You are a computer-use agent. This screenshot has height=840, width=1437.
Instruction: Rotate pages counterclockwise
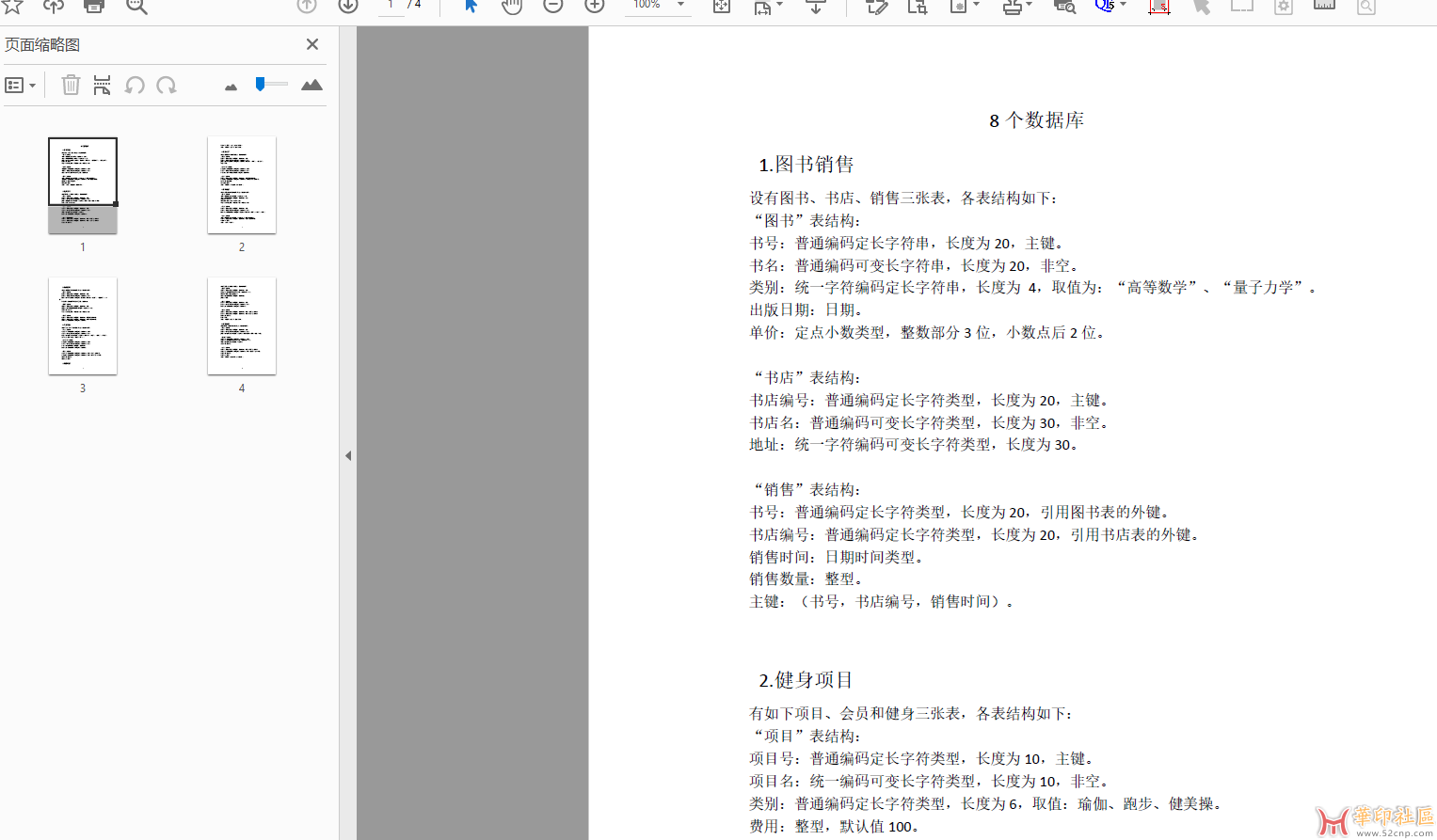tap(135, 85)
